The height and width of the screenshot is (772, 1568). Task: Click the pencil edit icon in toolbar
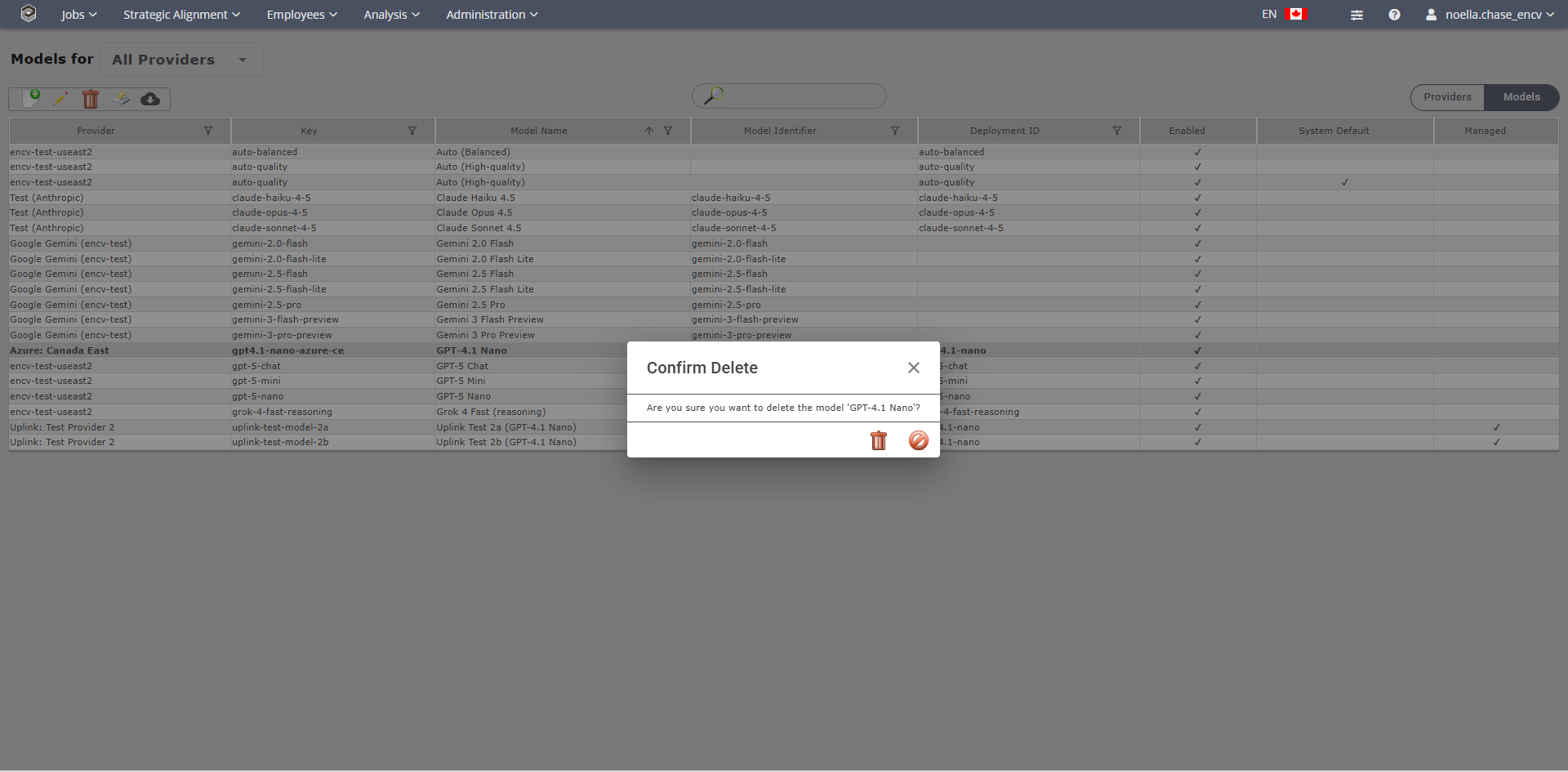pos(60,99)
